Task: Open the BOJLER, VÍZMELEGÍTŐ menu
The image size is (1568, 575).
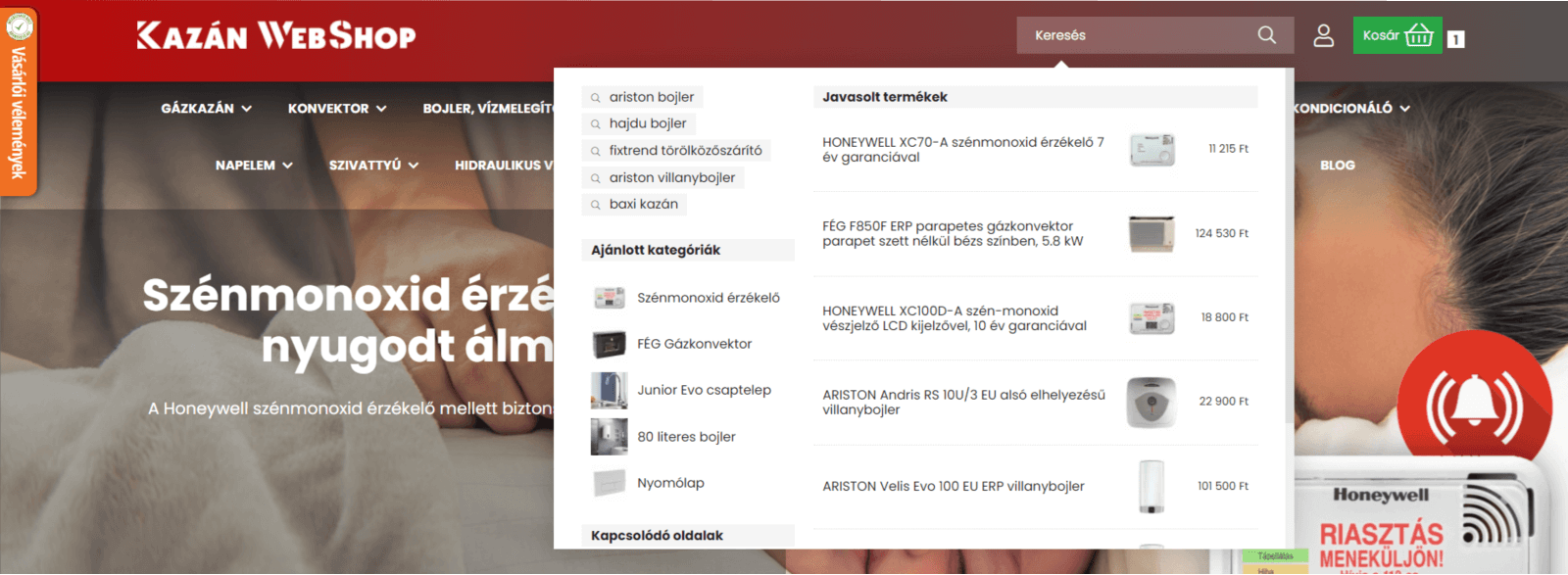Action: [x=488, y=109]
